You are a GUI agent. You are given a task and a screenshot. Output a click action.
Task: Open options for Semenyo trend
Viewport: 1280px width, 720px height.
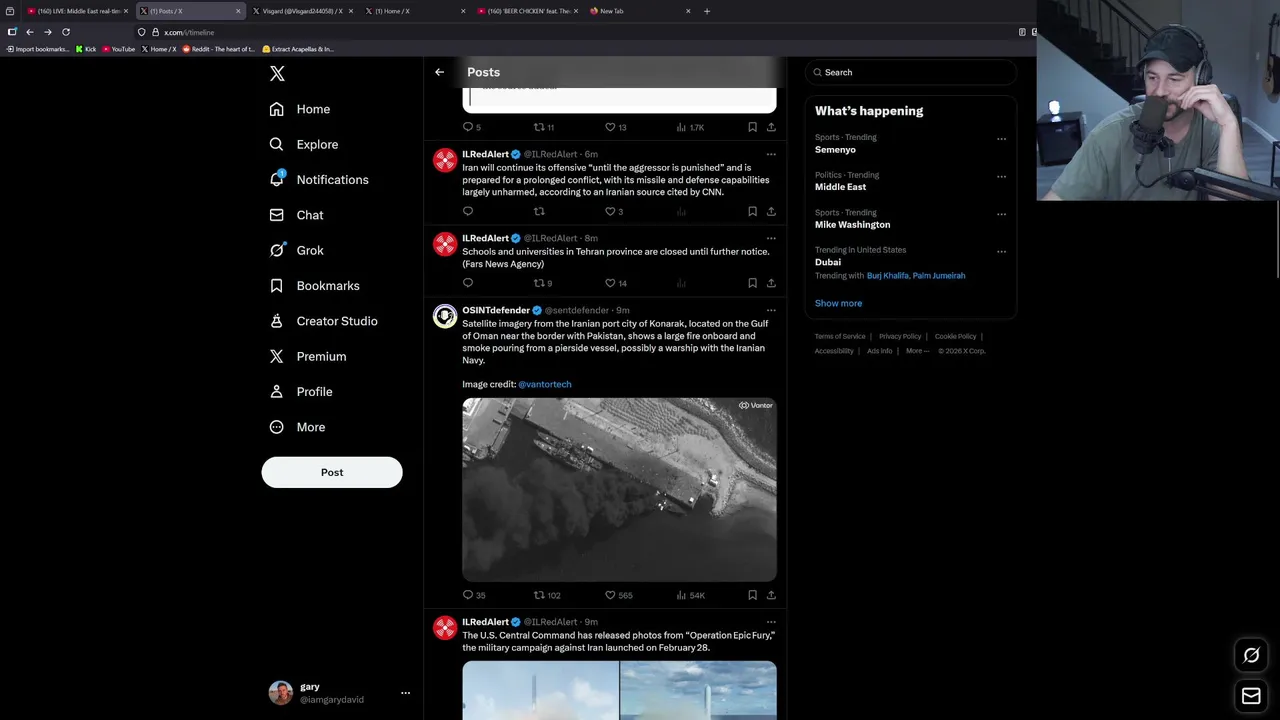click(x=1001, y=139)
